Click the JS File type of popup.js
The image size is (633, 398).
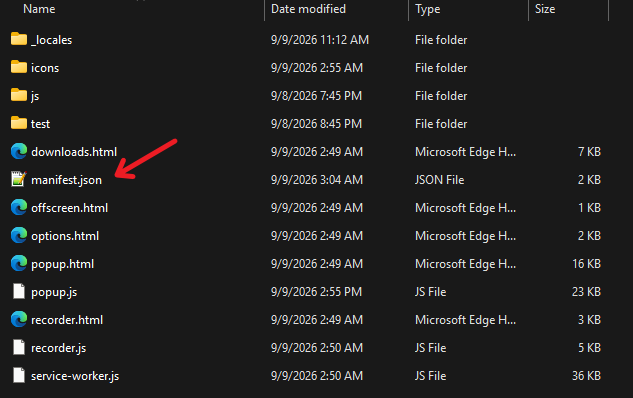[x=430, y=291]
